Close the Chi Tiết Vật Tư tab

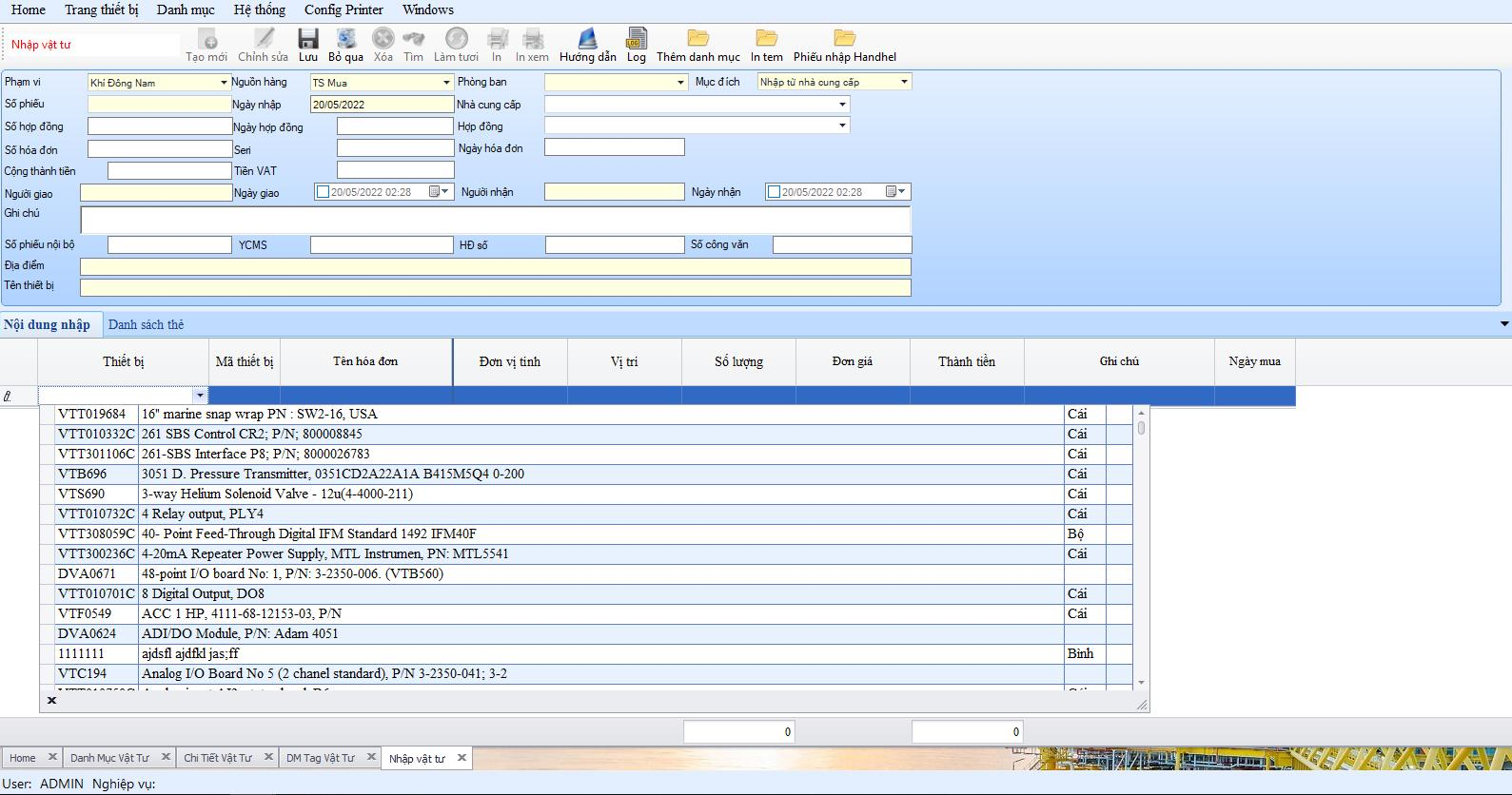pyautogui.click(x=268, y=757)
